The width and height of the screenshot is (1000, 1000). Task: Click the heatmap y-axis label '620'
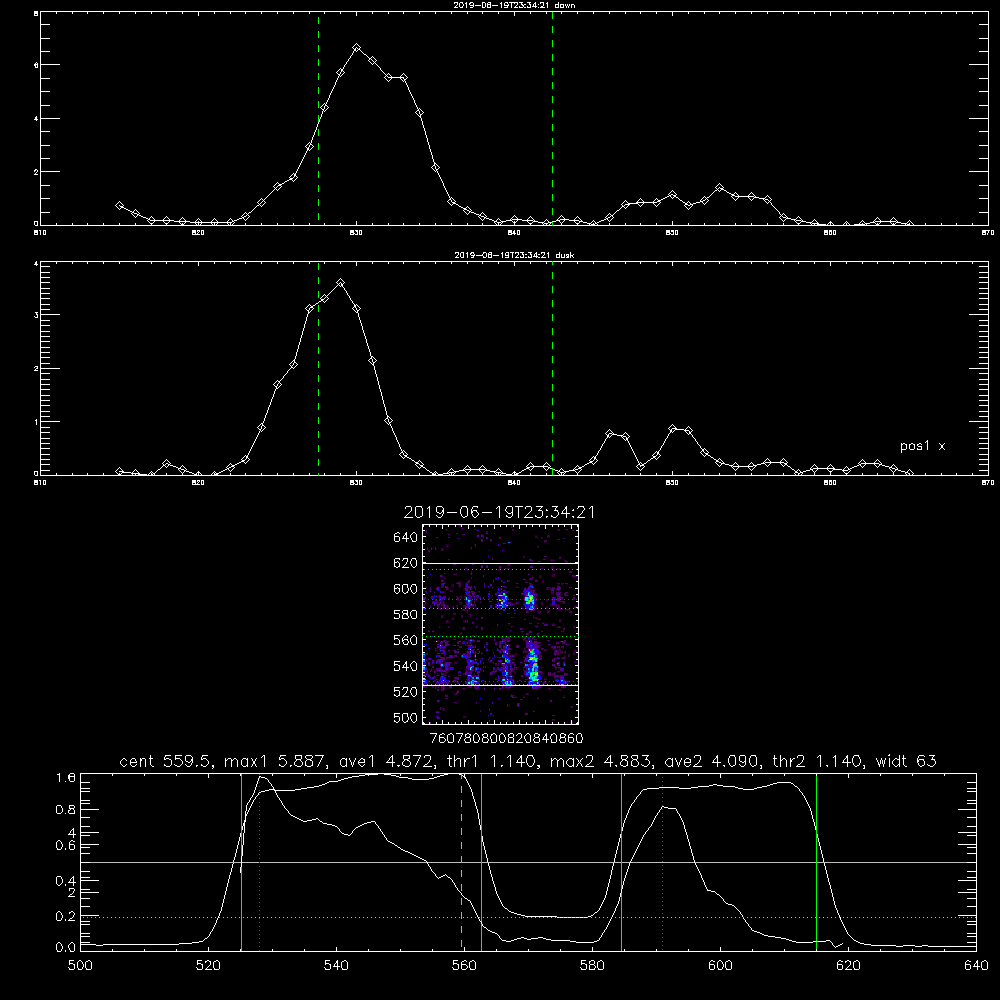406,563
